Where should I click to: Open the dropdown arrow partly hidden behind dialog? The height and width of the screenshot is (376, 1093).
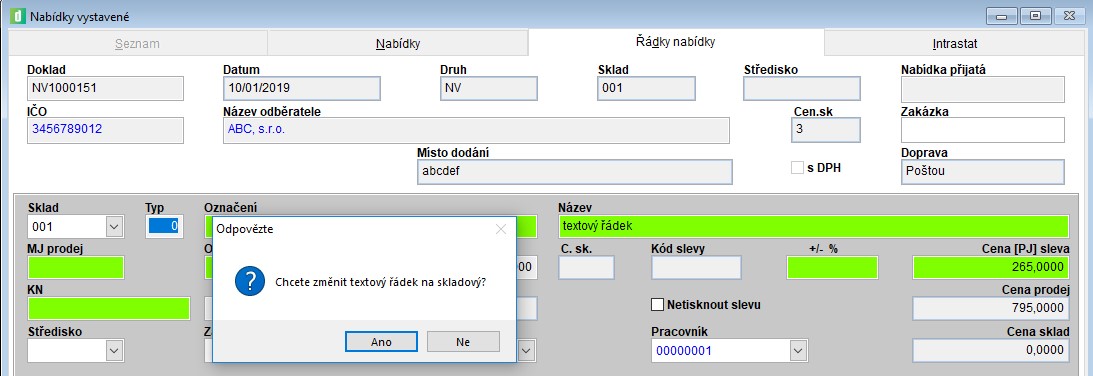pos(527,351)
